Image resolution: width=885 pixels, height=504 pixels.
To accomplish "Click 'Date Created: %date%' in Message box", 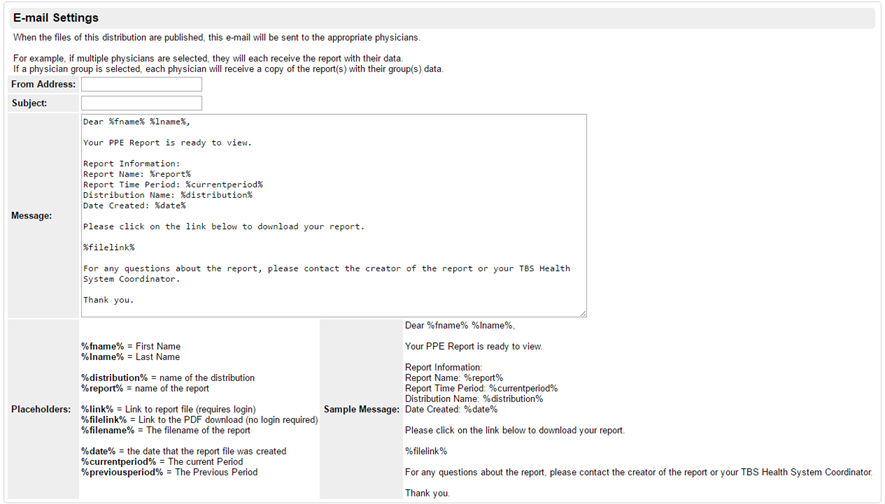I will 134,205.
